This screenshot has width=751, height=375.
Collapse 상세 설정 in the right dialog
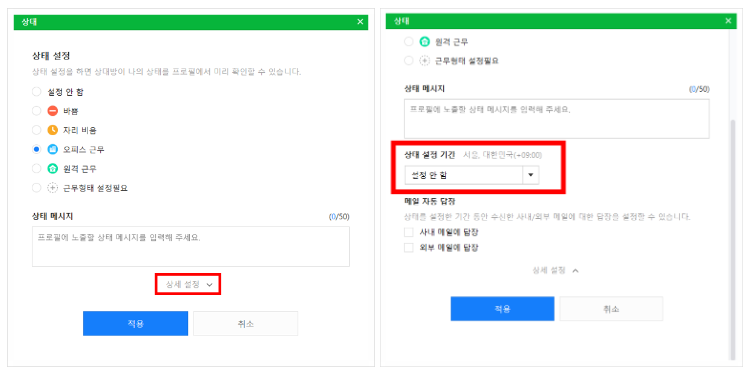point(556,271)
